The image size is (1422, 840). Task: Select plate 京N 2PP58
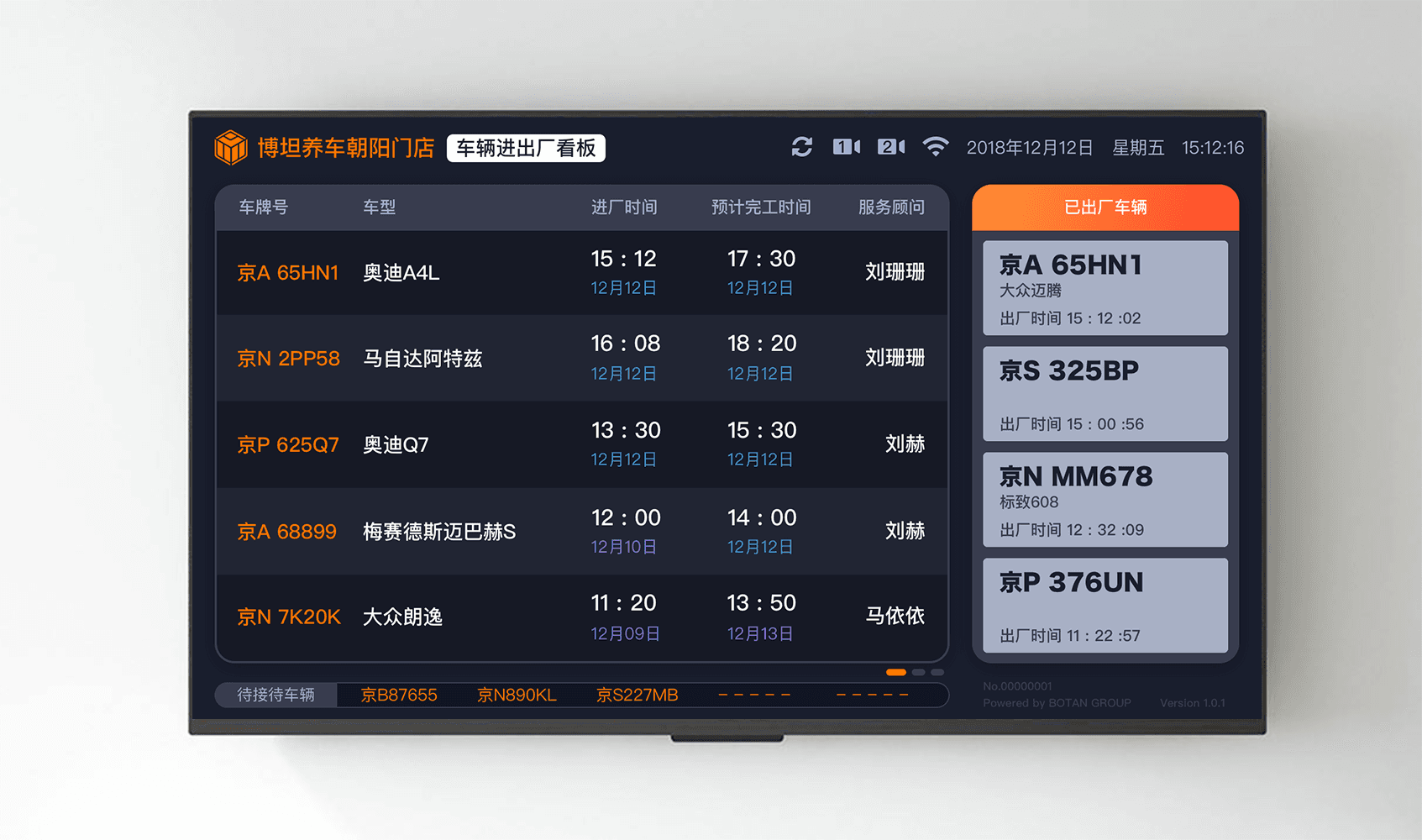click(288, 359)
